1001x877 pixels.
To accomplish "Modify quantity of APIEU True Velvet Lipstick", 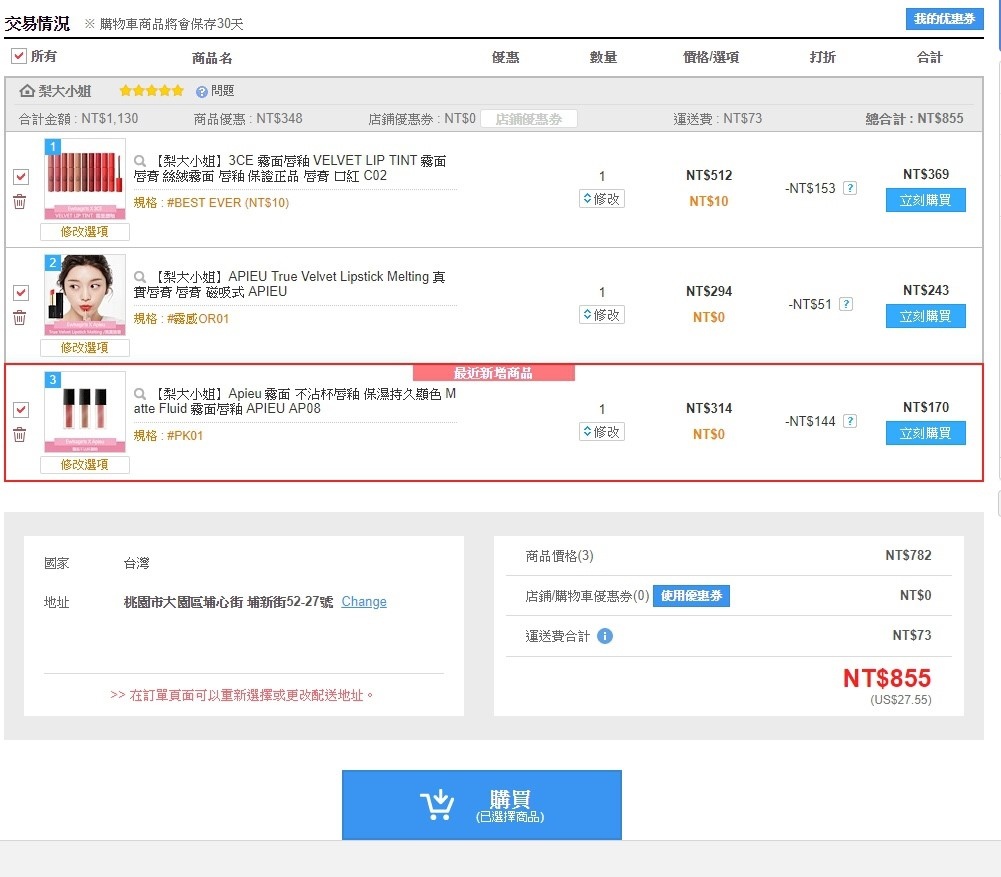I will tap(601, 315).
